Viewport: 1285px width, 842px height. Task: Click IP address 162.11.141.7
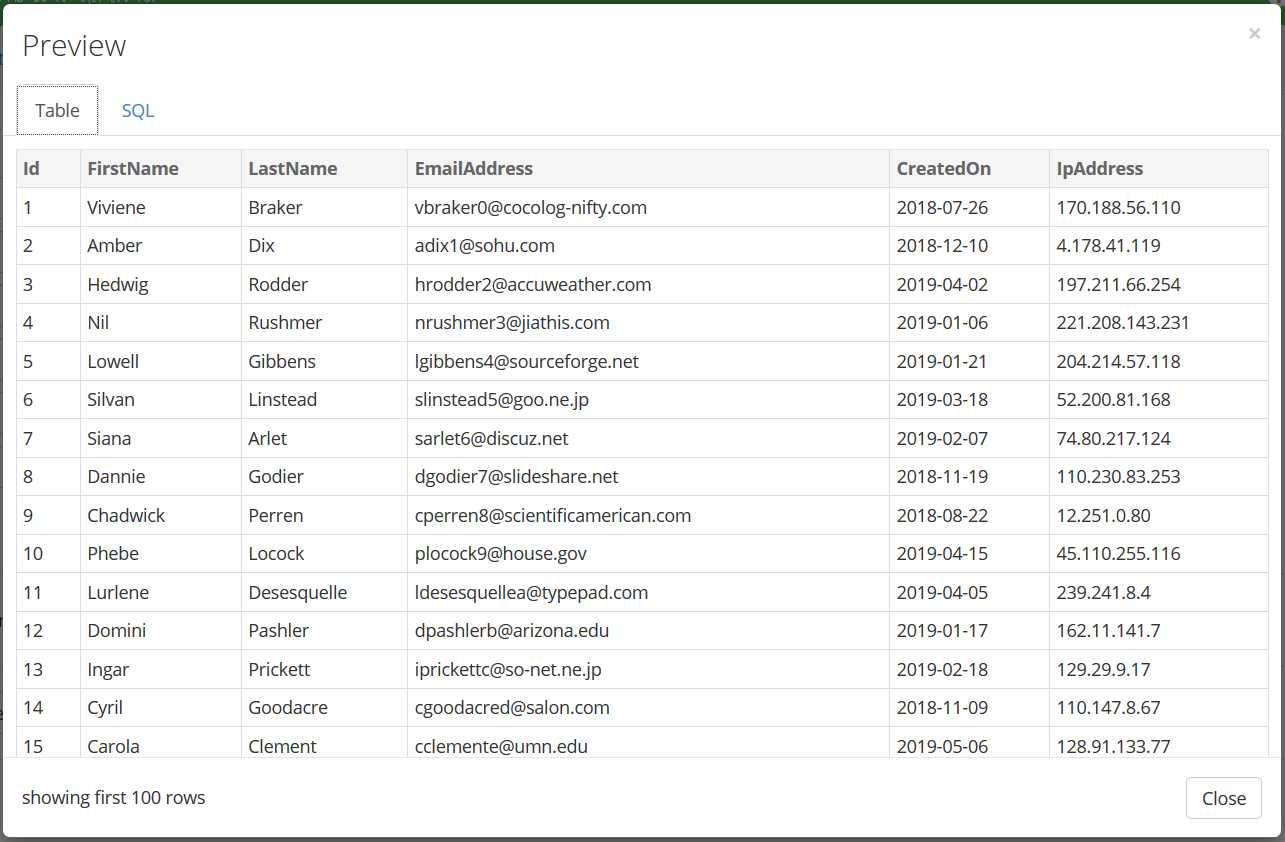(1108, 631)
